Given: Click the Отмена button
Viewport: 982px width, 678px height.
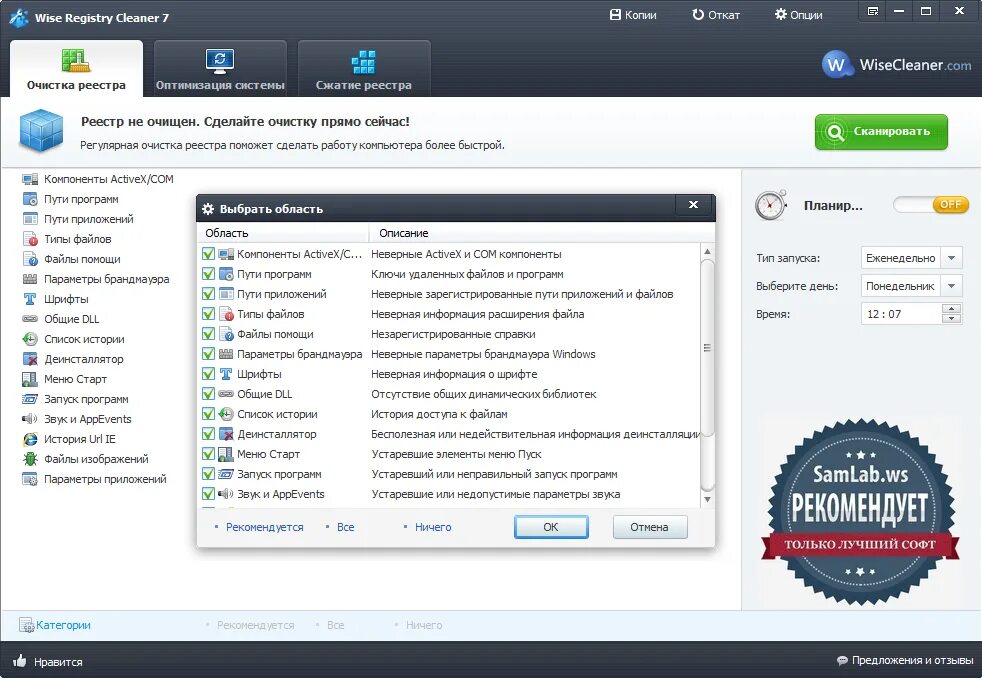Looking at the screenshot, I should [649, 527].
